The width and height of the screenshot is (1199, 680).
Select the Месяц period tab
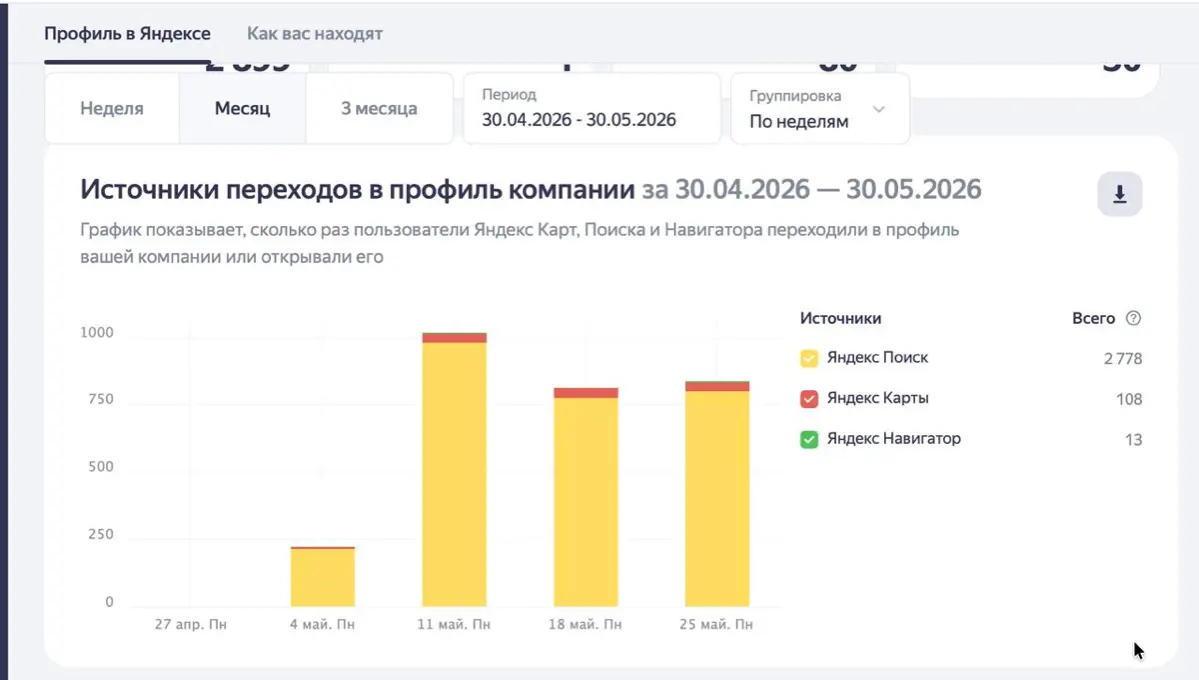(242, 108)
